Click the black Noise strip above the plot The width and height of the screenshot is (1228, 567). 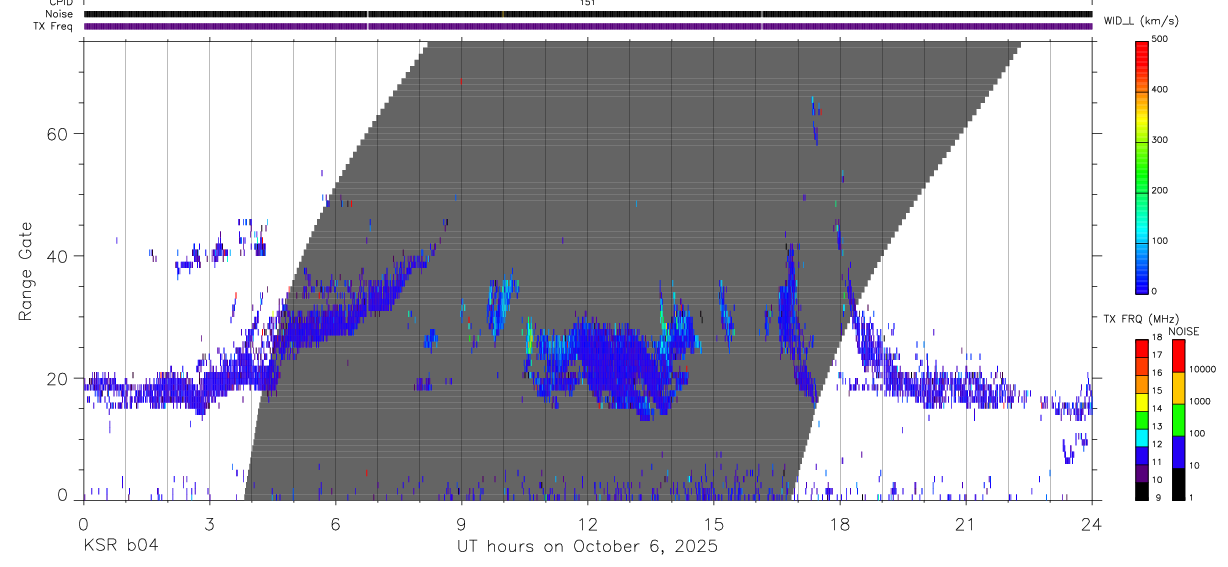588,14
